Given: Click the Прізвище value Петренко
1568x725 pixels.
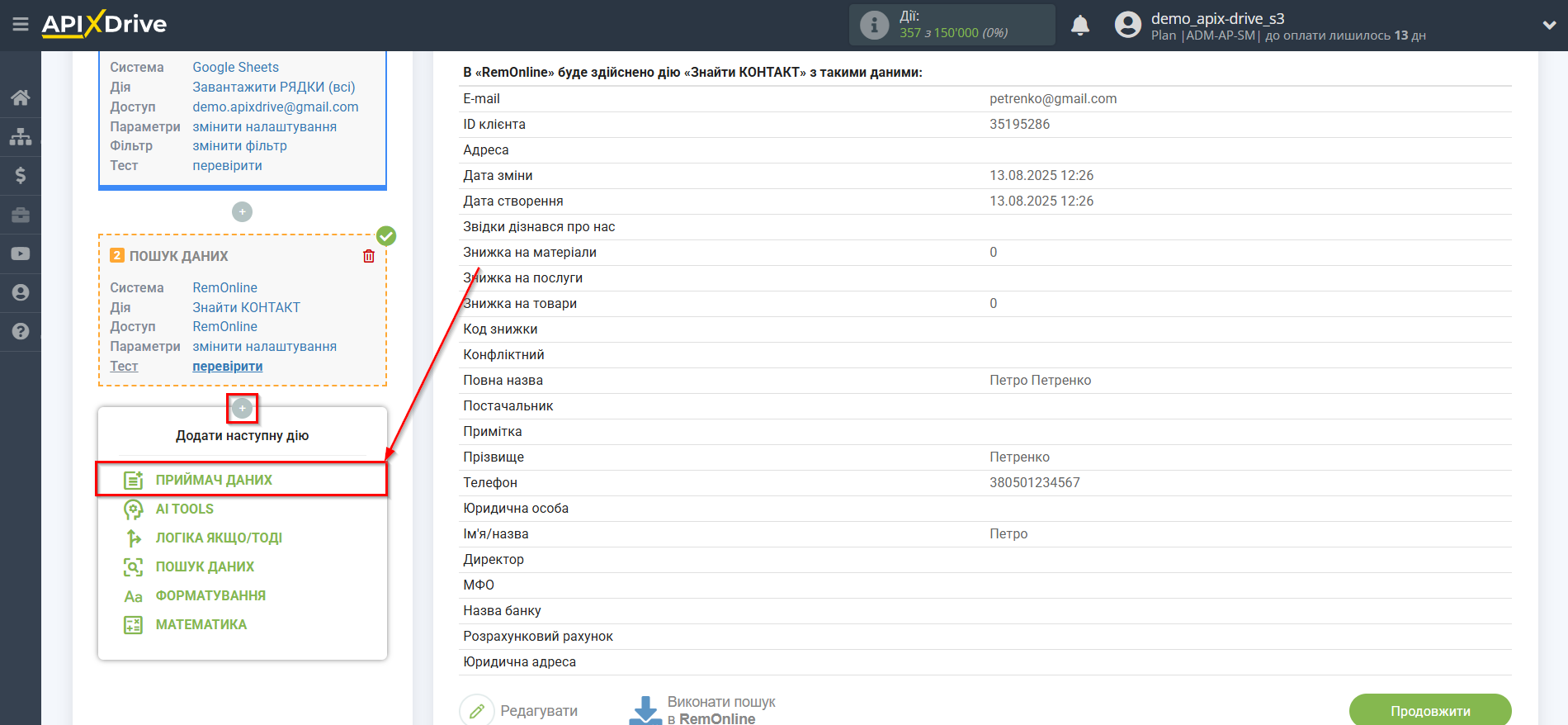Looking at the screenshot, I should pos(1019,457).
